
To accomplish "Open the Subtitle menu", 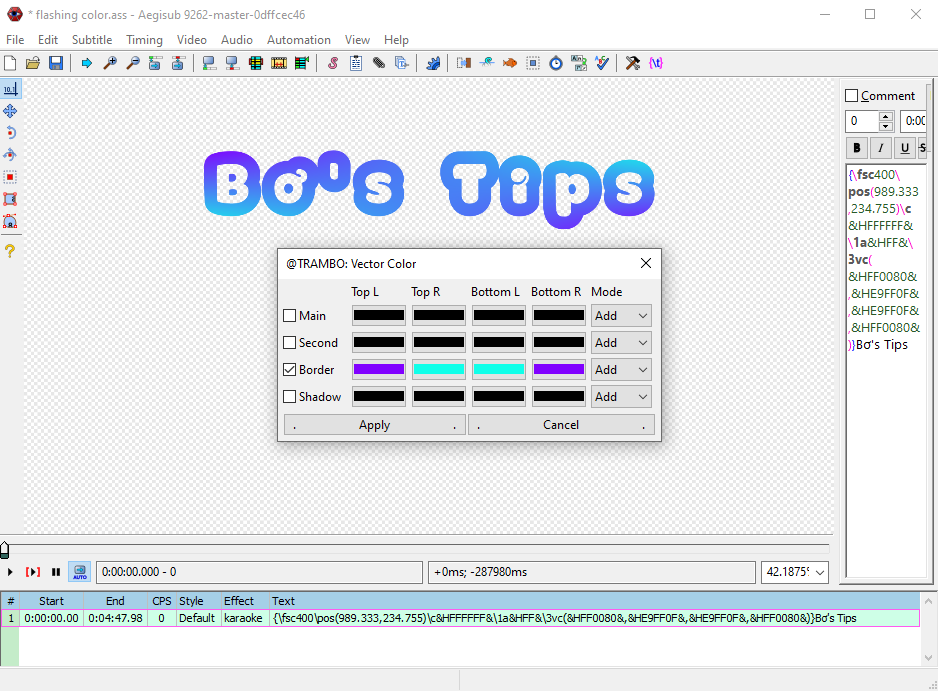I will [x=92, y=40].
